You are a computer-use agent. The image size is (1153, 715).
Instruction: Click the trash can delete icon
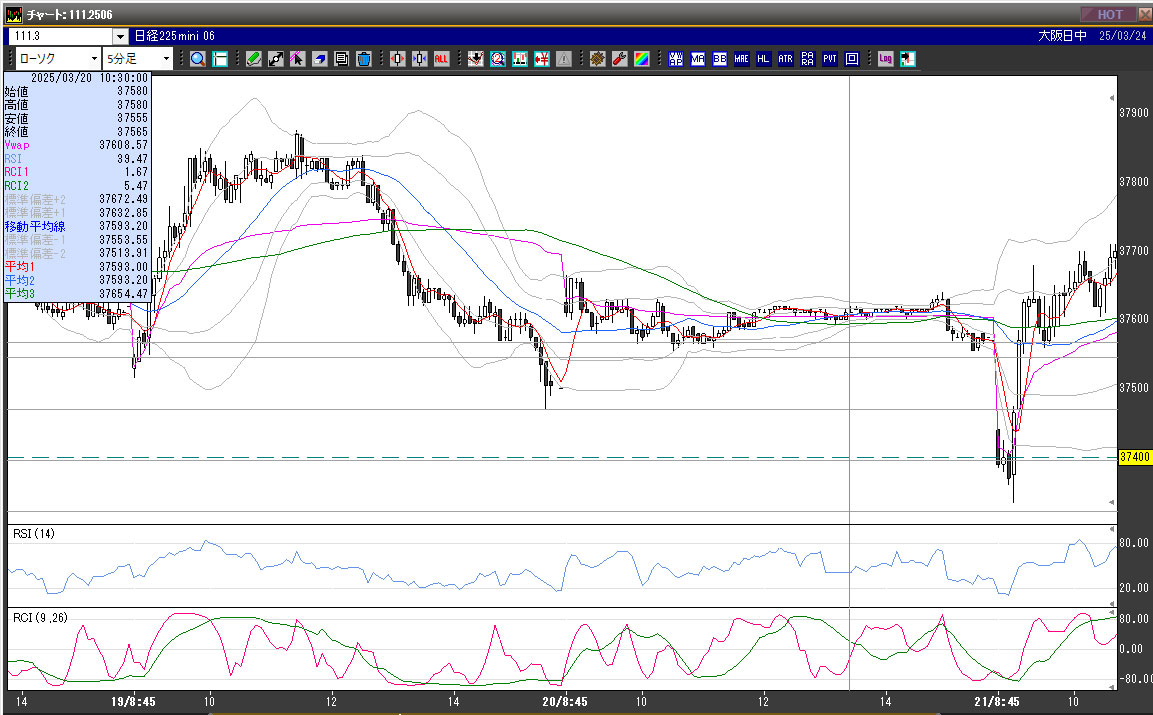(x=364, y=59)
